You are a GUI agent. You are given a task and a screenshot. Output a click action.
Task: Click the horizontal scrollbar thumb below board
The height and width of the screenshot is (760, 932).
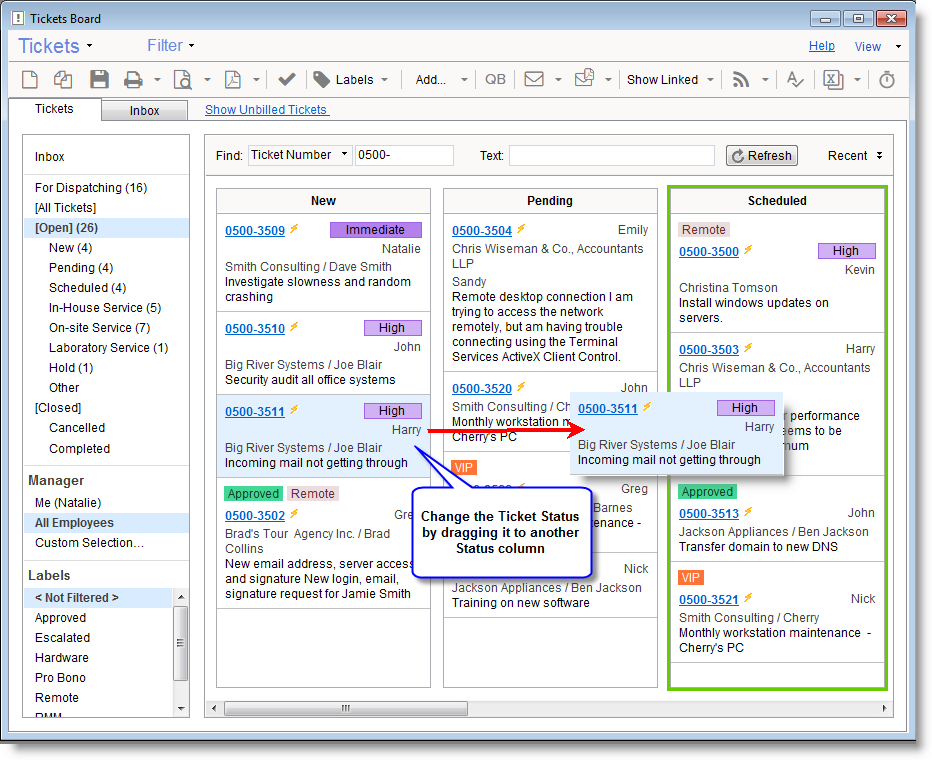pyautogui.click(x=346, y=708)
